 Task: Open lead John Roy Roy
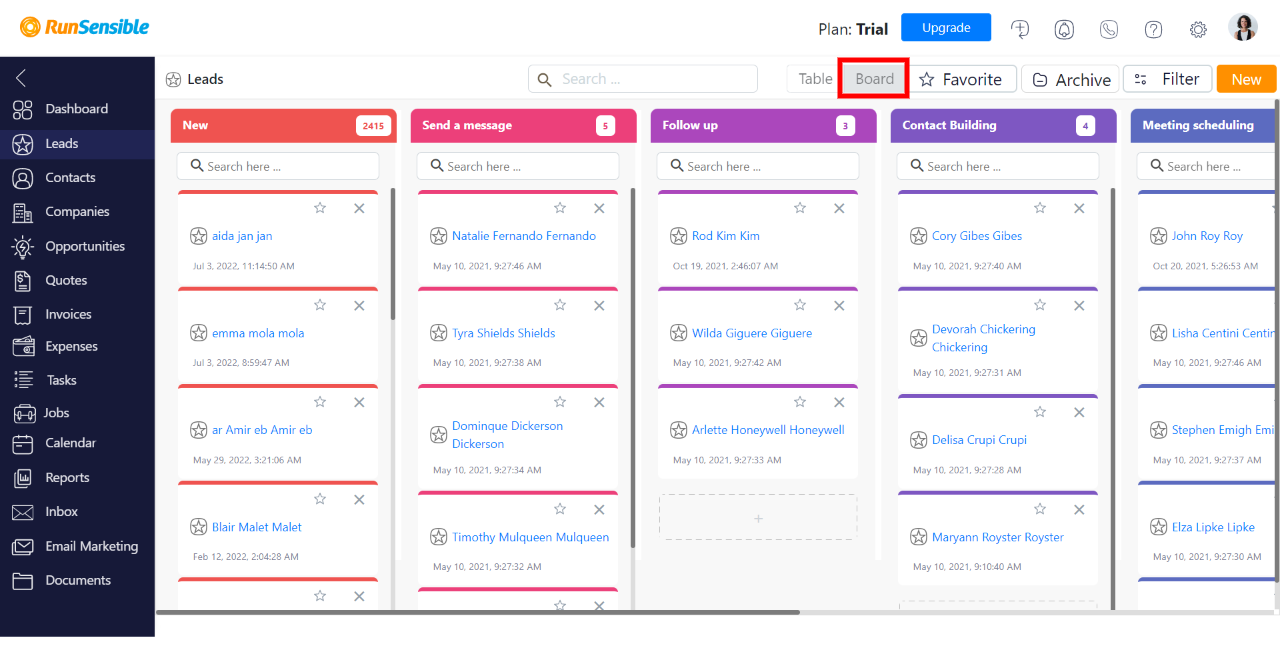tap(1207, 236)
